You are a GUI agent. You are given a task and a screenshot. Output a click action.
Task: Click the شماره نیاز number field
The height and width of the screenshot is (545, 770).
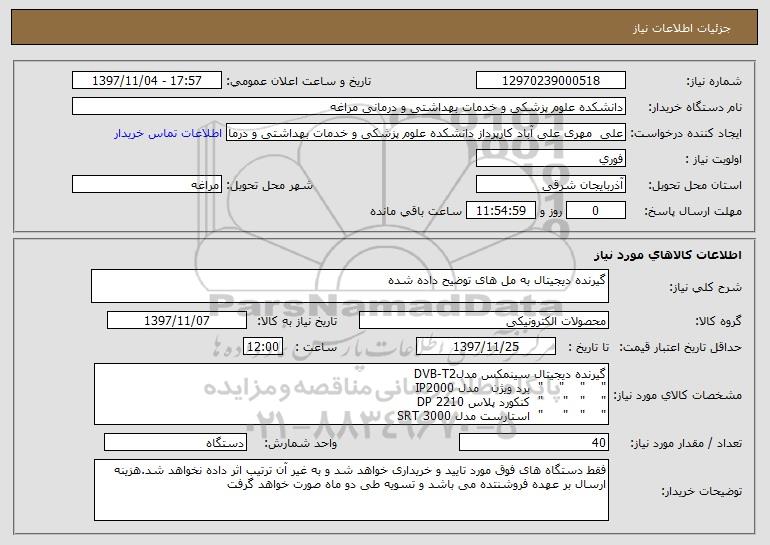click(550, 80)
